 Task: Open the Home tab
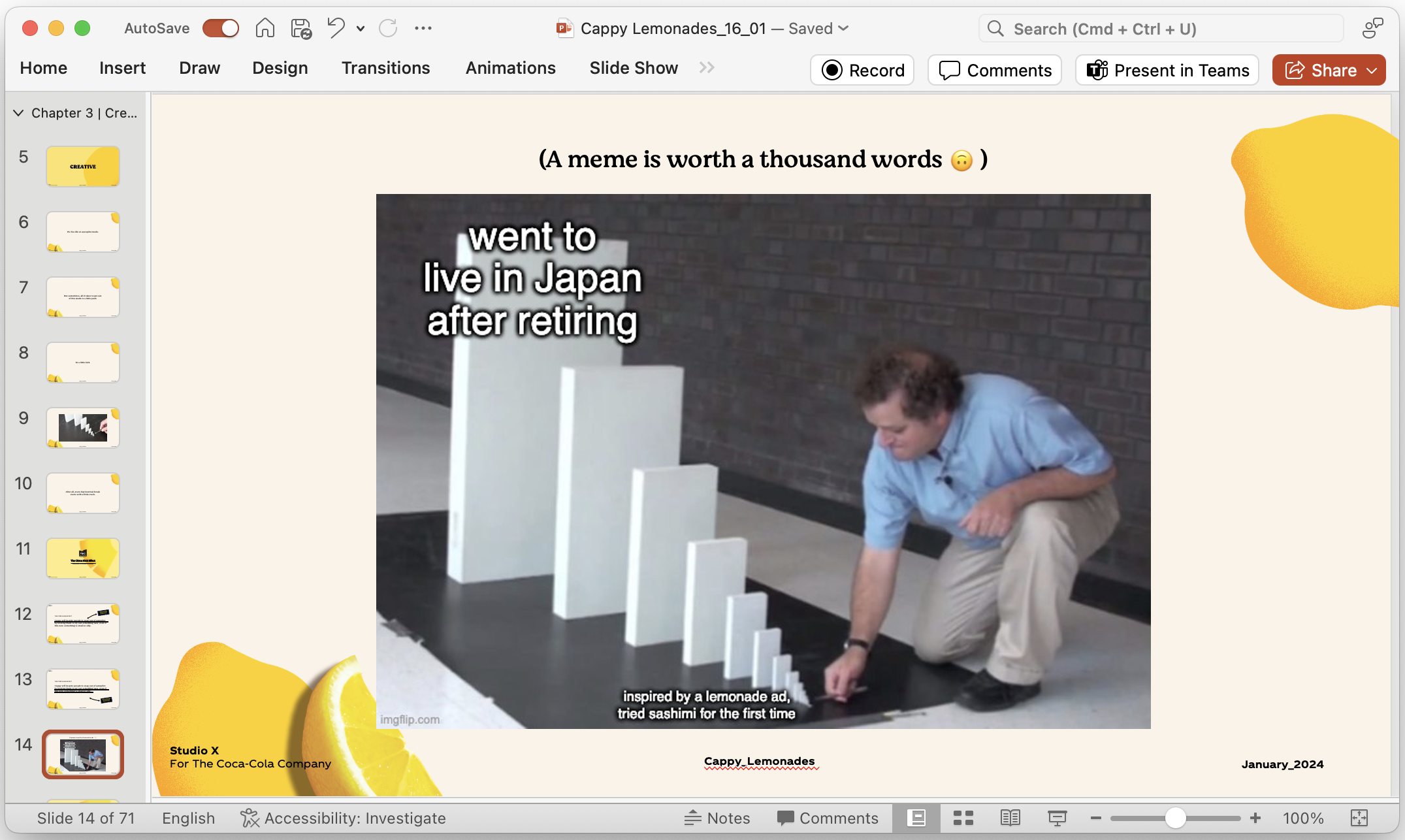point(43,68)
